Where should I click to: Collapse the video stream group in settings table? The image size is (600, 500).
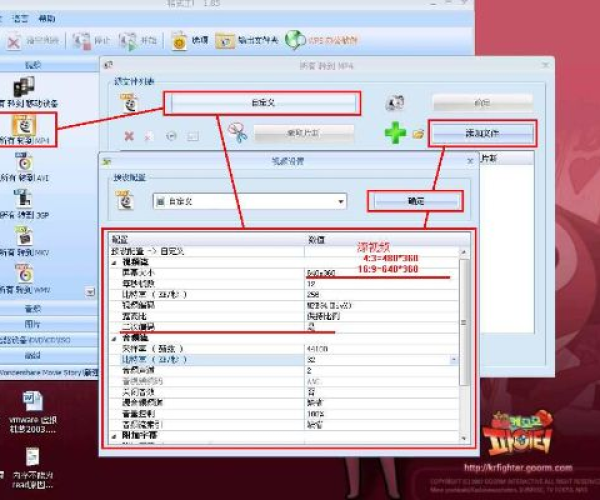click(114, 262)
